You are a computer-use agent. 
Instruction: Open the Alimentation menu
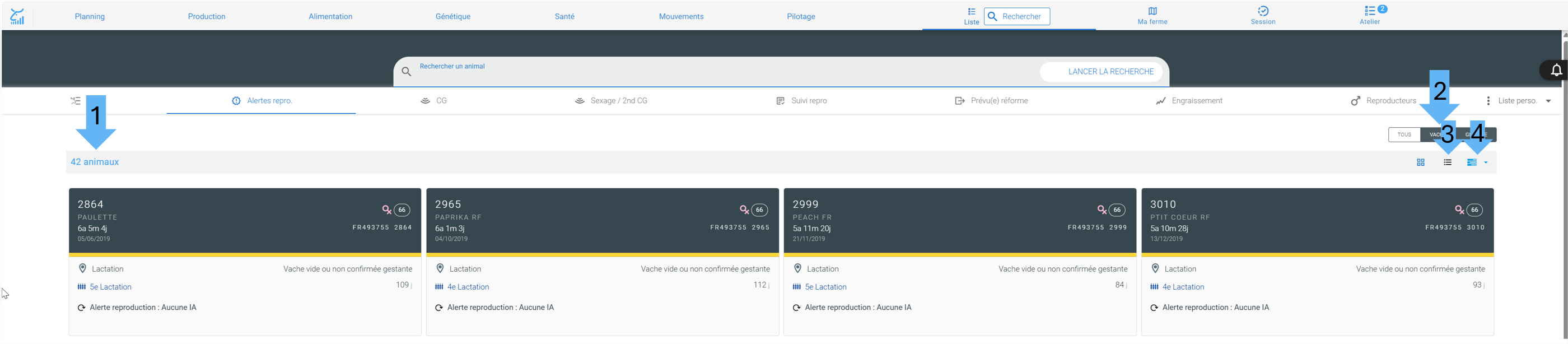[x=330, y=16]
